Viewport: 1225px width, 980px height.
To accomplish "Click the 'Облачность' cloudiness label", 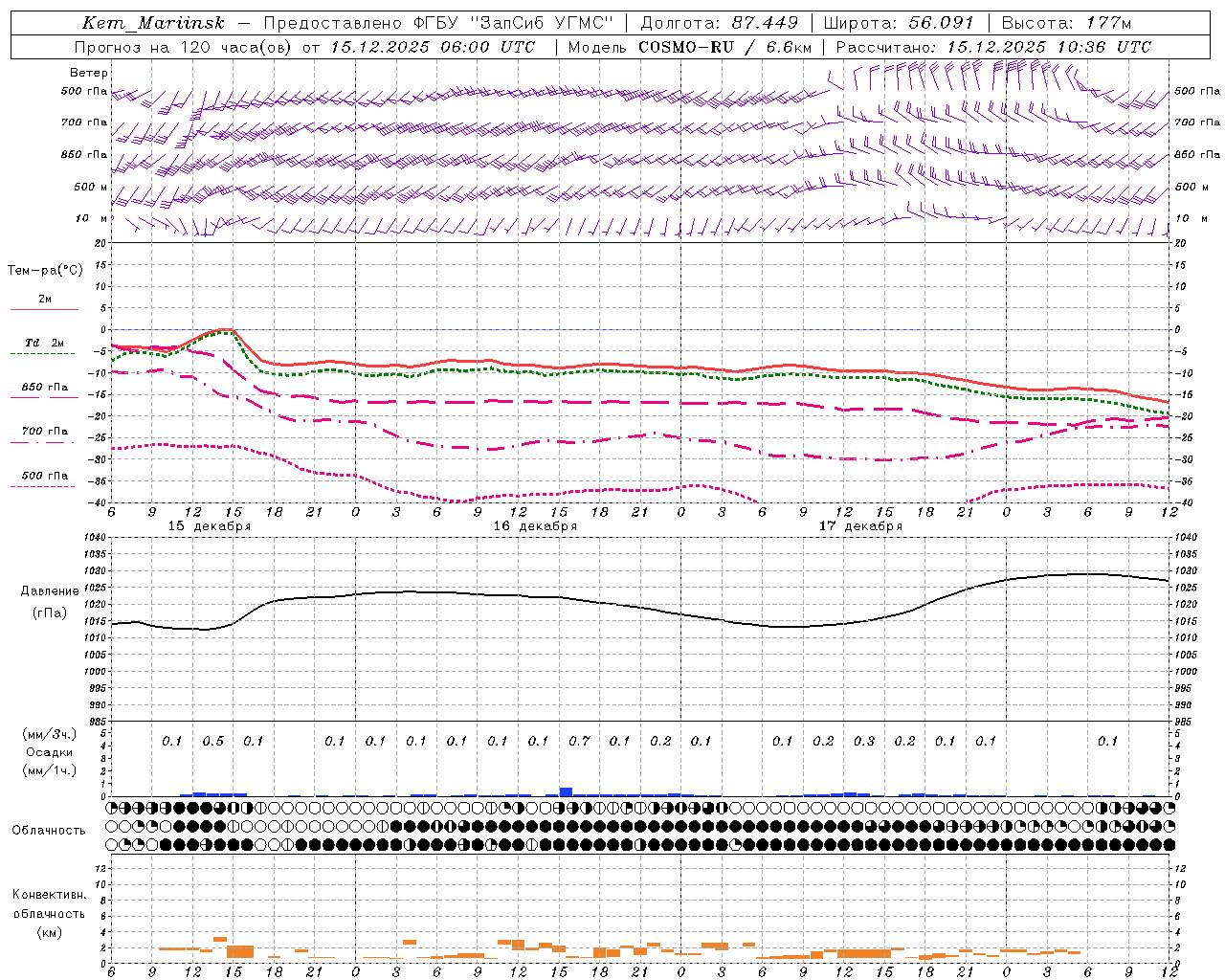I will pos(49,831).
